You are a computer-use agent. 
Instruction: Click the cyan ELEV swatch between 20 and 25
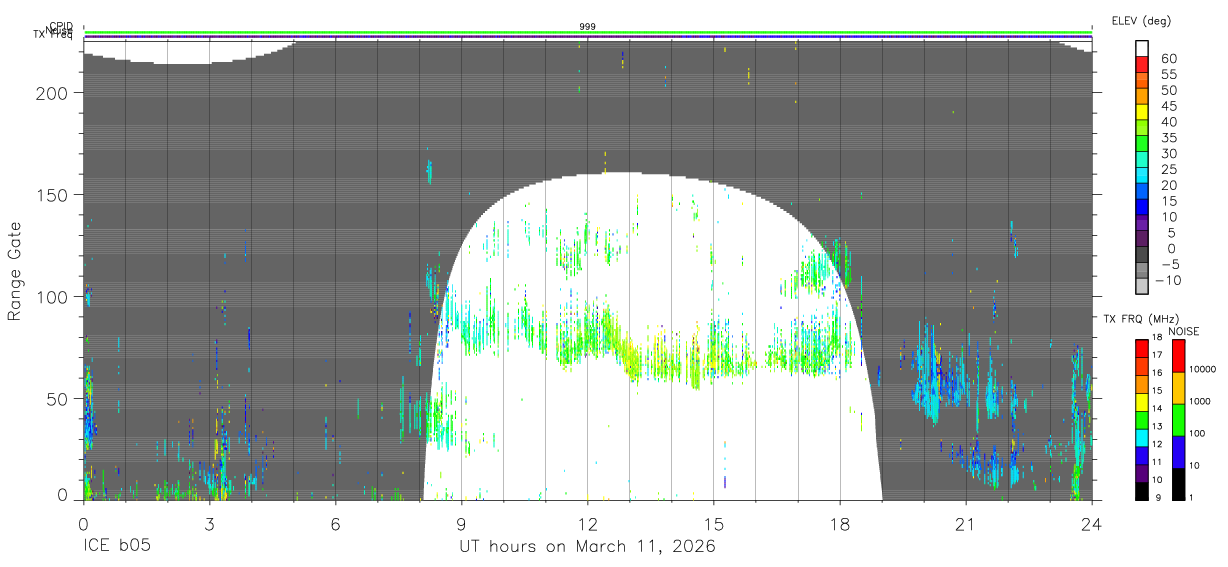pyautogui.click(x=1142, y=176)
